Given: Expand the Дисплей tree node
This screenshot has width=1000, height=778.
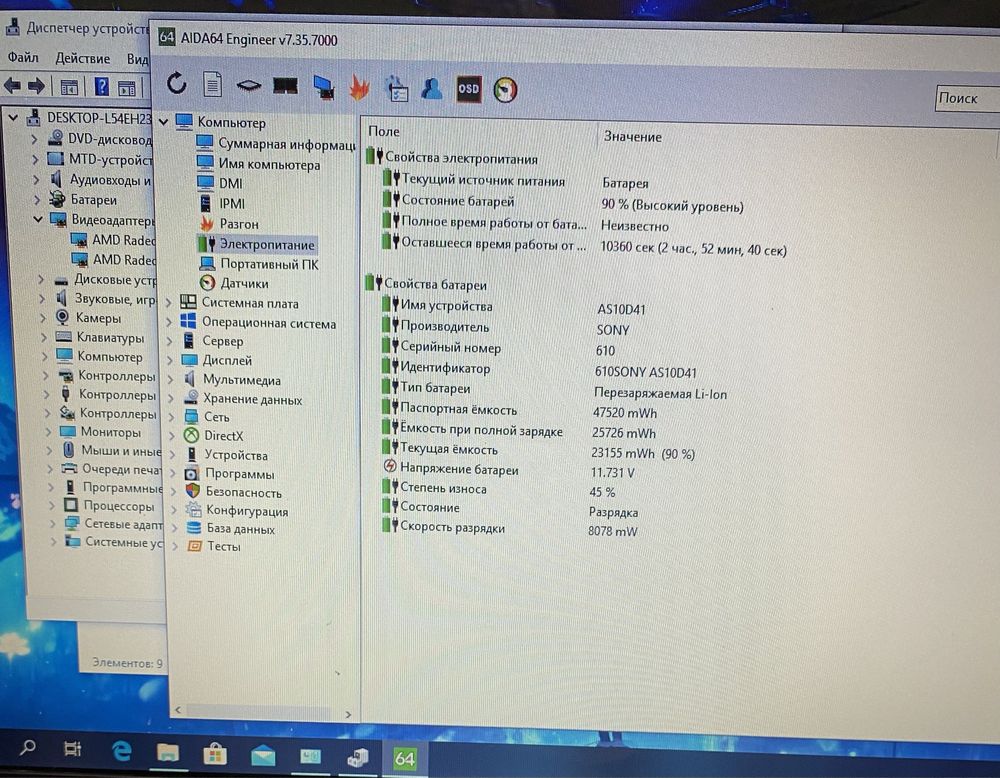Looking at the screenshot, I should coord(170,360).
